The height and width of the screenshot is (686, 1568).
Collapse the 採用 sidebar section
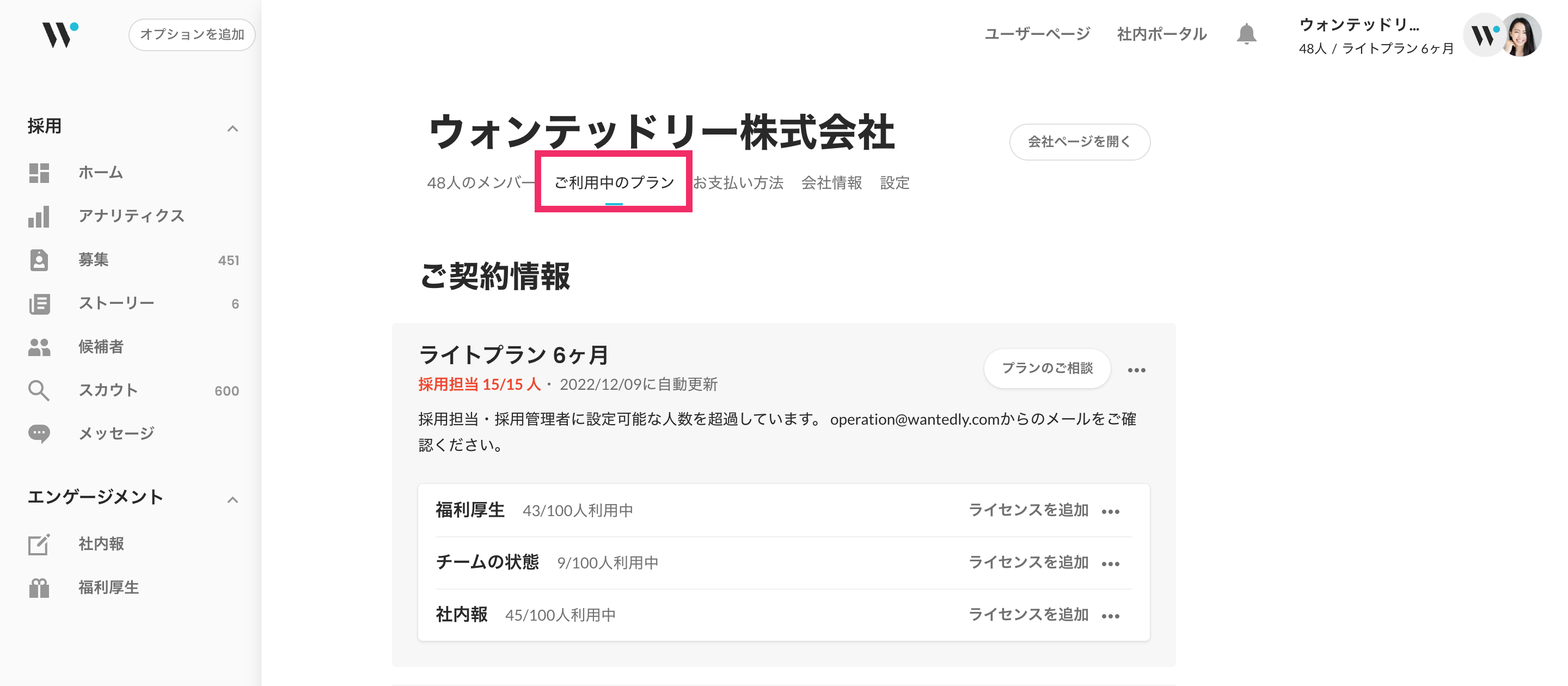point(232,128)
